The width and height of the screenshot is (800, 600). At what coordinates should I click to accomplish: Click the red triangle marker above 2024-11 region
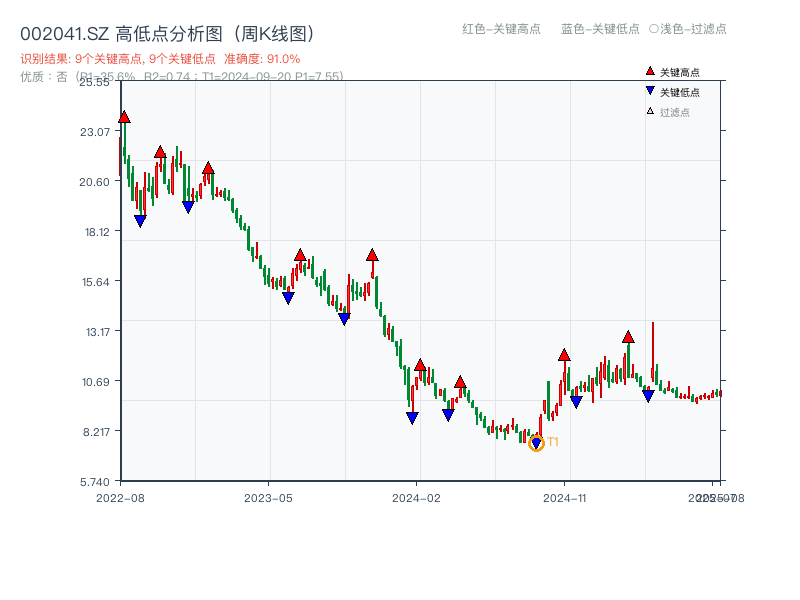click(x=564, y=354)
